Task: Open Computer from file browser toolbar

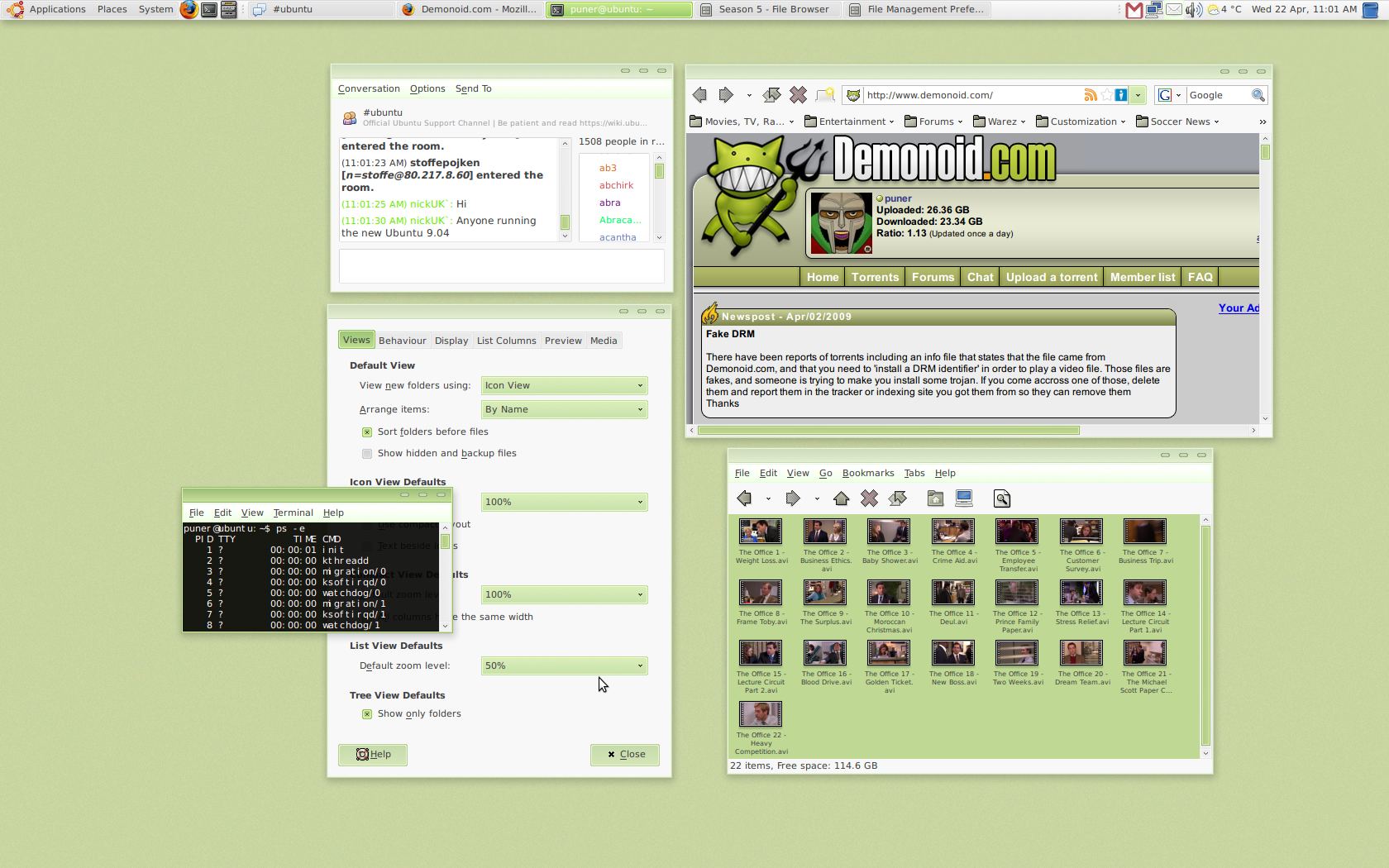Action: point(963,498)
